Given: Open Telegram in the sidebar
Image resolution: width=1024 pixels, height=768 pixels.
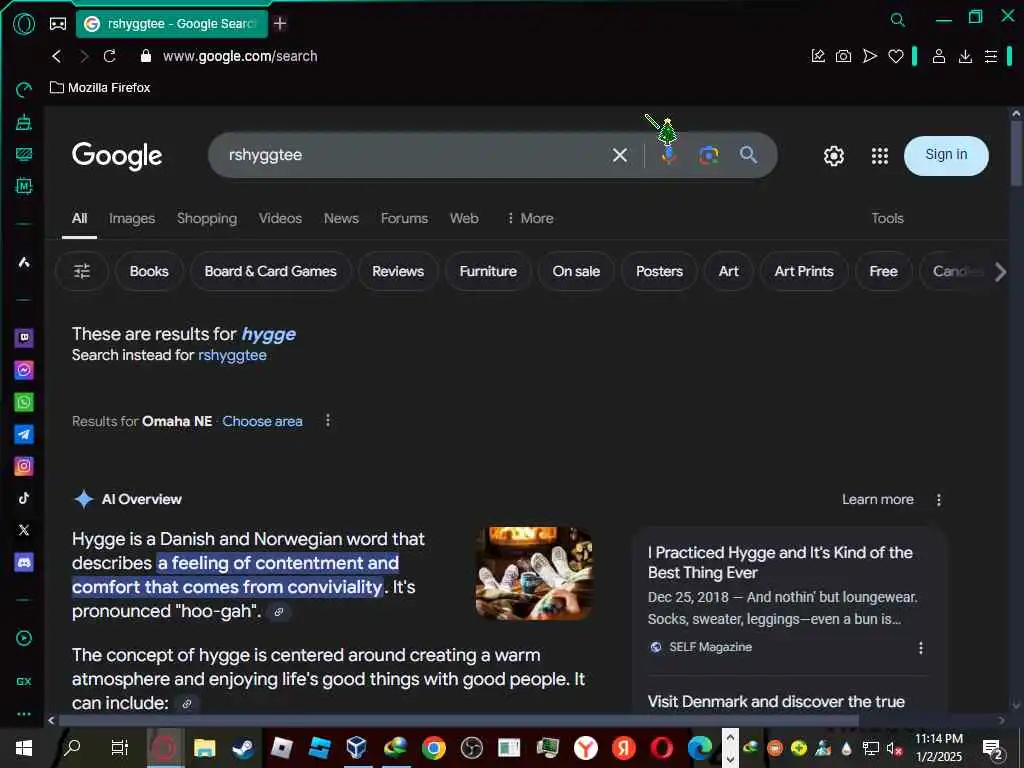Looking at the screenshot, I should pyautogui.click(x=24, y=434).
